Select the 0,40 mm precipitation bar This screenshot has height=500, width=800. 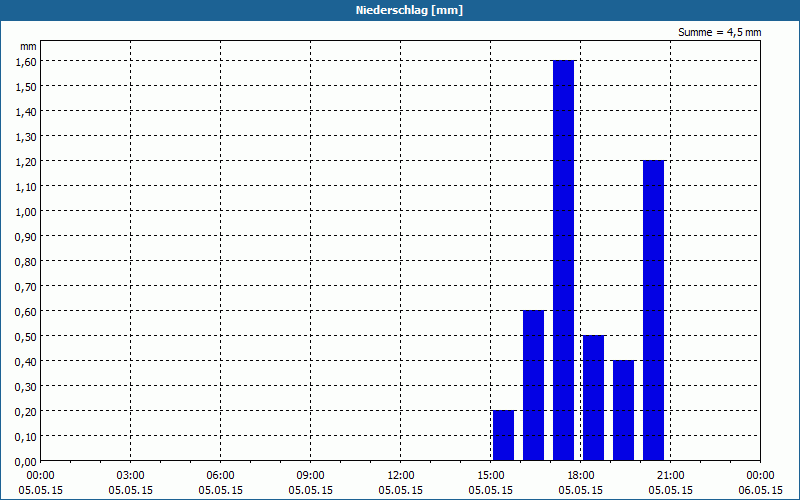point(623,410)
